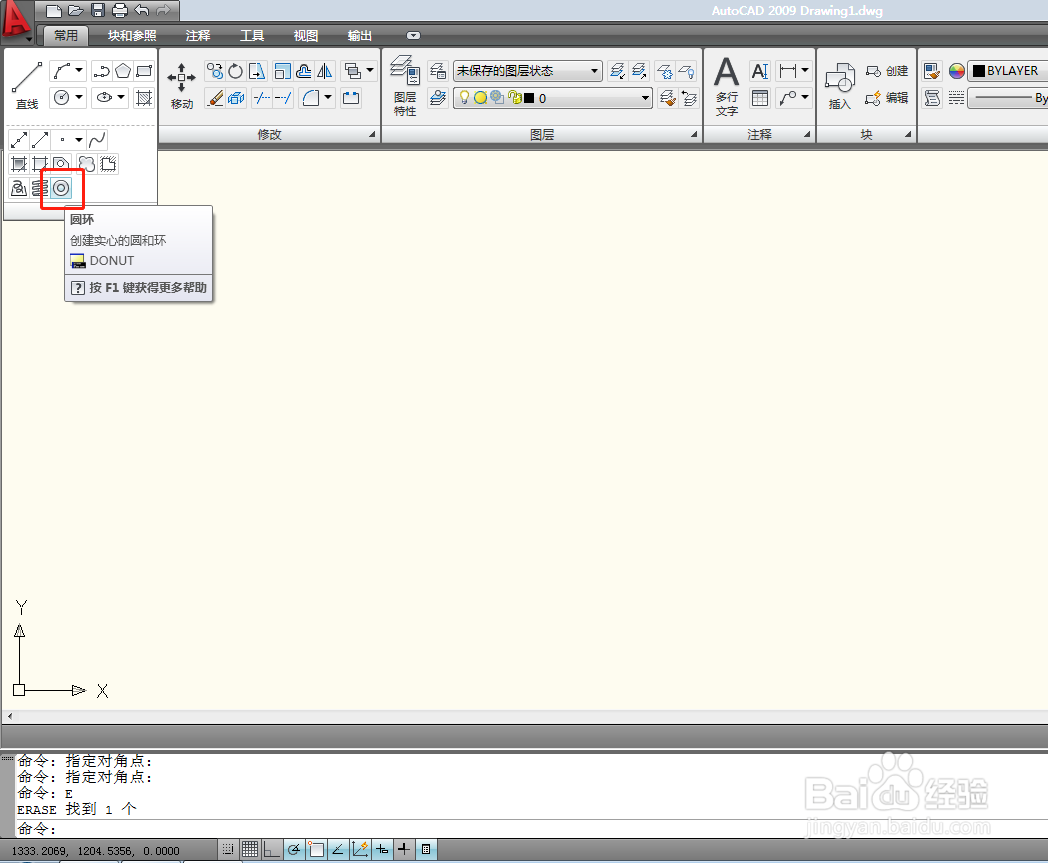Click the 创建 block button

point(887,71)
